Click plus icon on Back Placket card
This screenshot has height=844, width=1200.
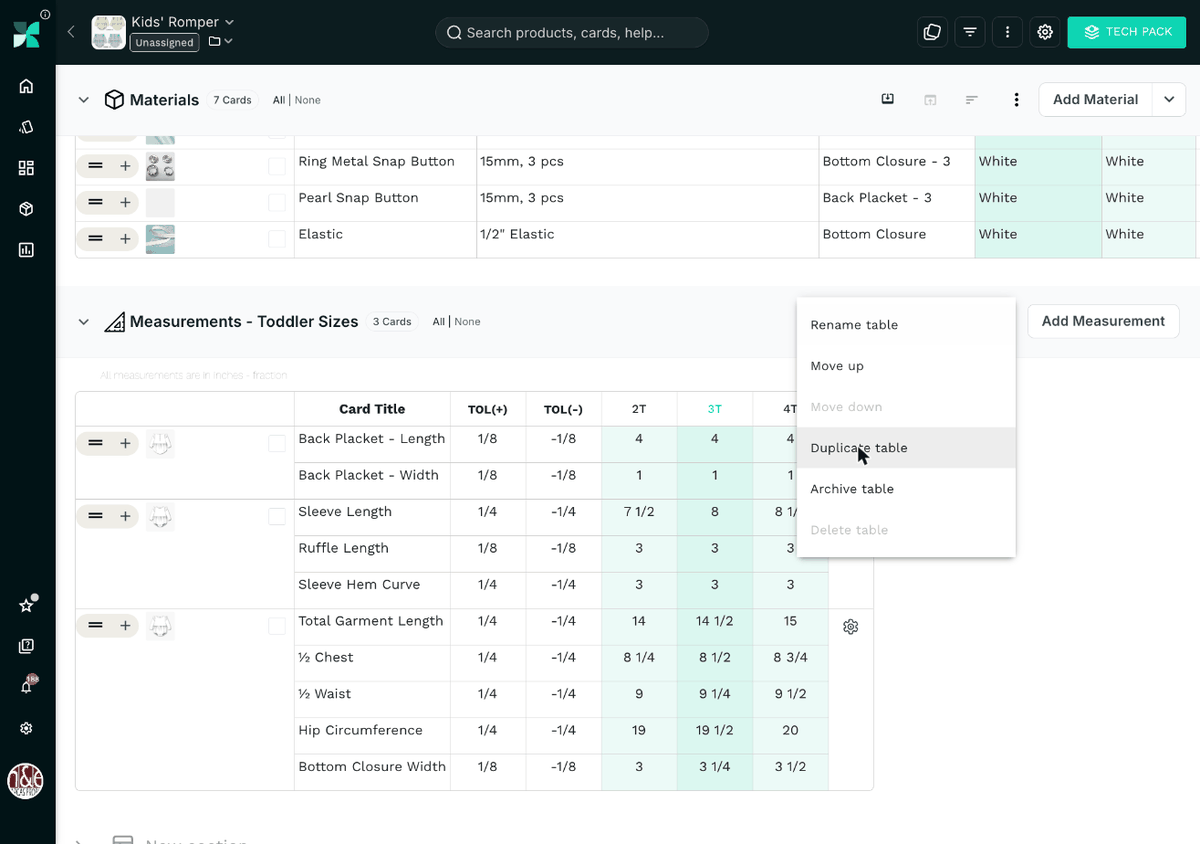(x=125, y=444)
